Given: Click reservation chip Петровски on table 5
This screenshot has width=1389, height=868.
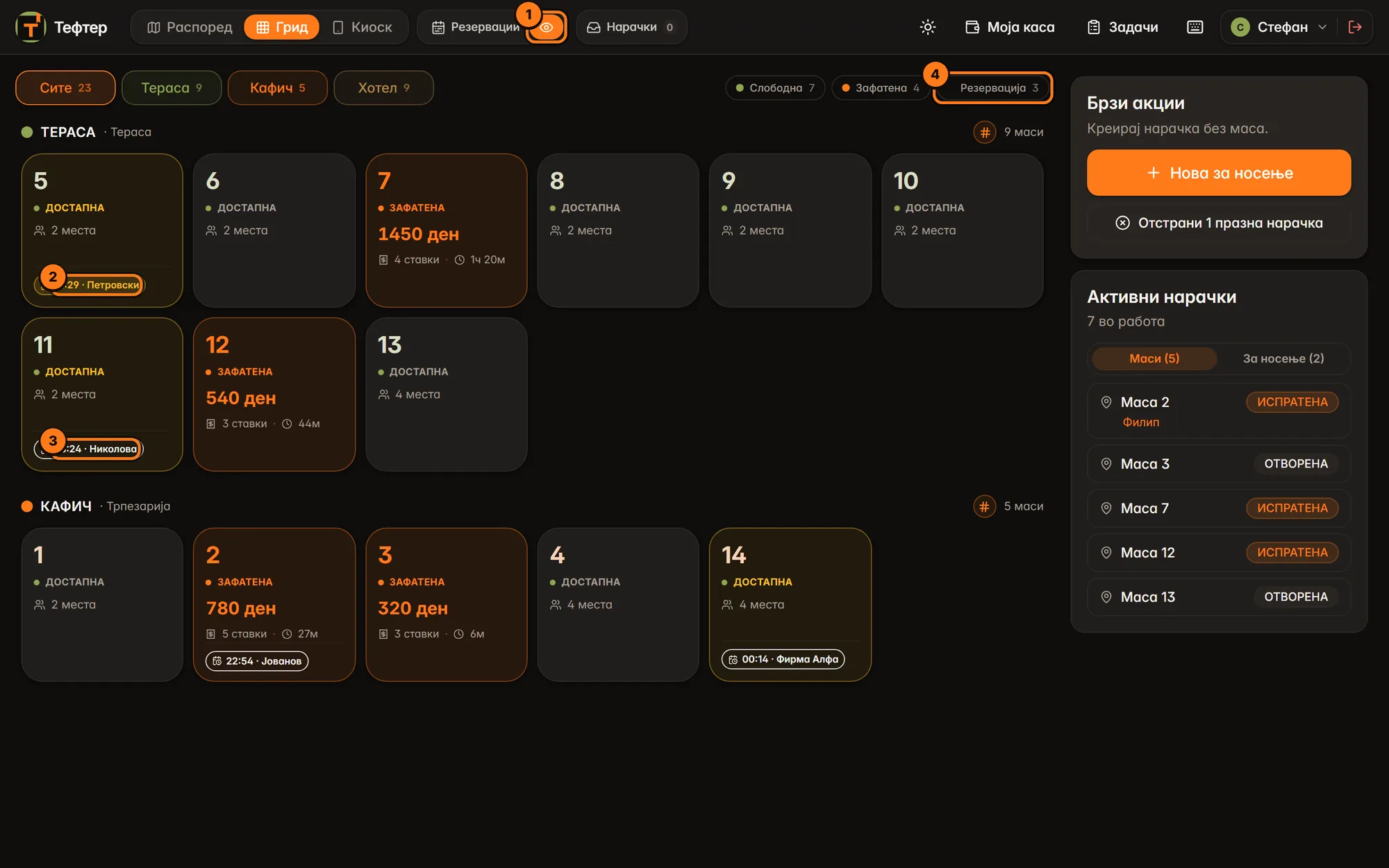Looking at the screenshot, I should [90, 285].
